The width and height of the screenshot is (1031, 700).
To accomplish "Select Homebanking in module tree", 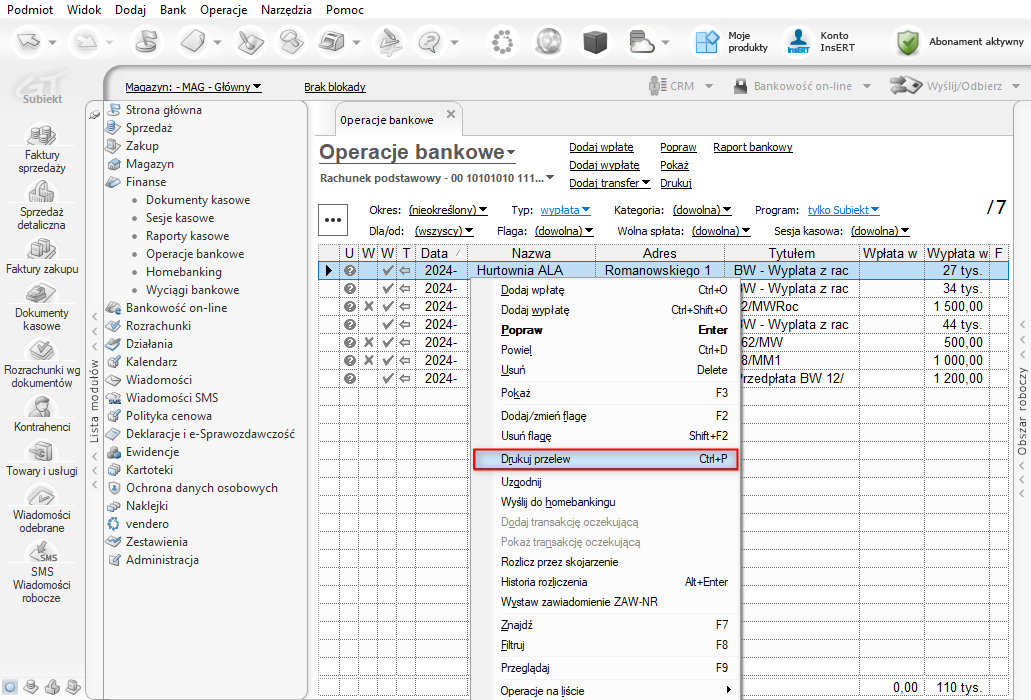I will tap(183, 272).
